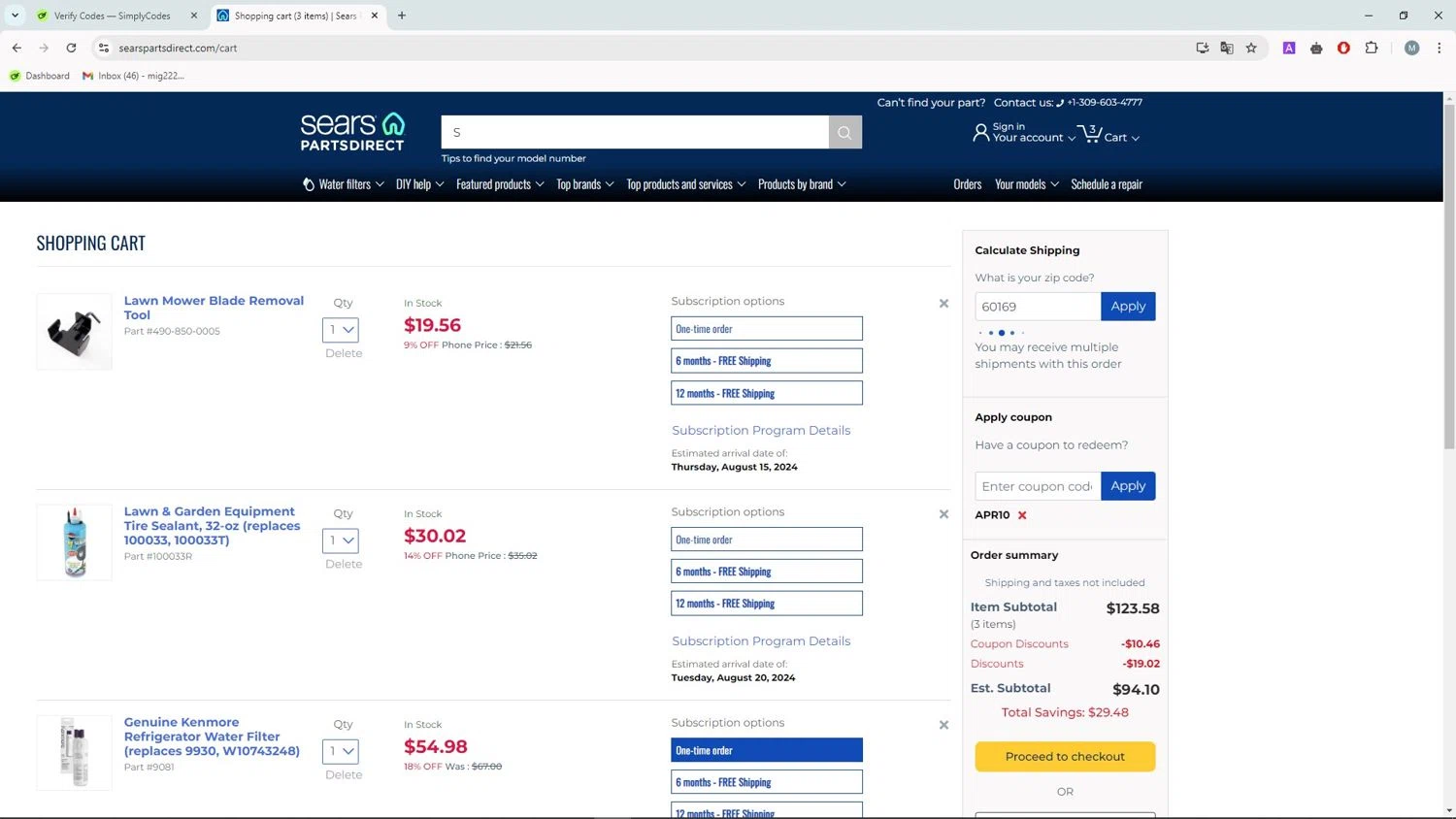
Task: Open the Orders page
Action: click(x=967, y=184)
